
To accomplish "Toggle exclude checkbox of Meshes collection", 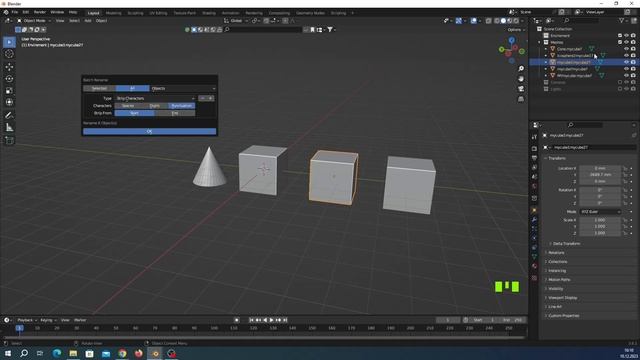I will click(x=620, y=42).
